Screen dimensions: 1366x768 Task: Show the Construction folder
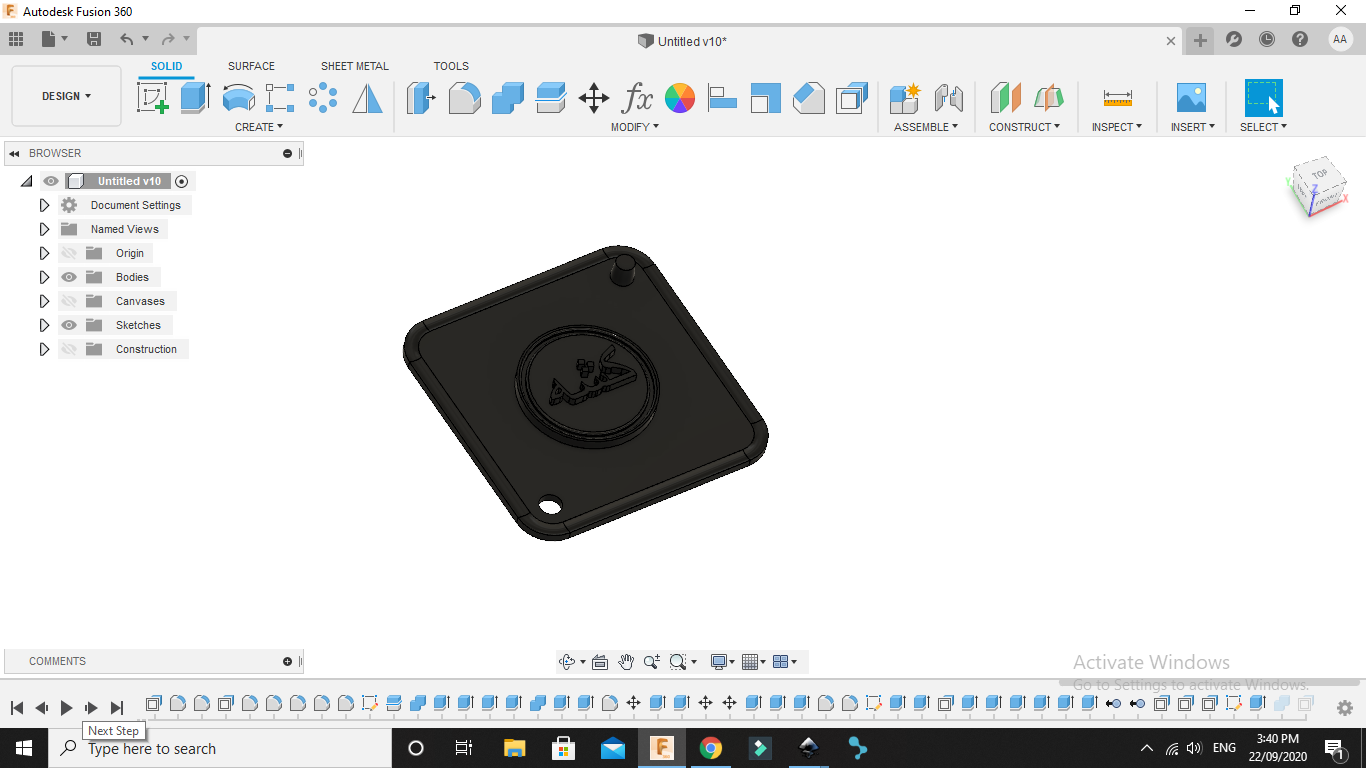pos(69,349)
